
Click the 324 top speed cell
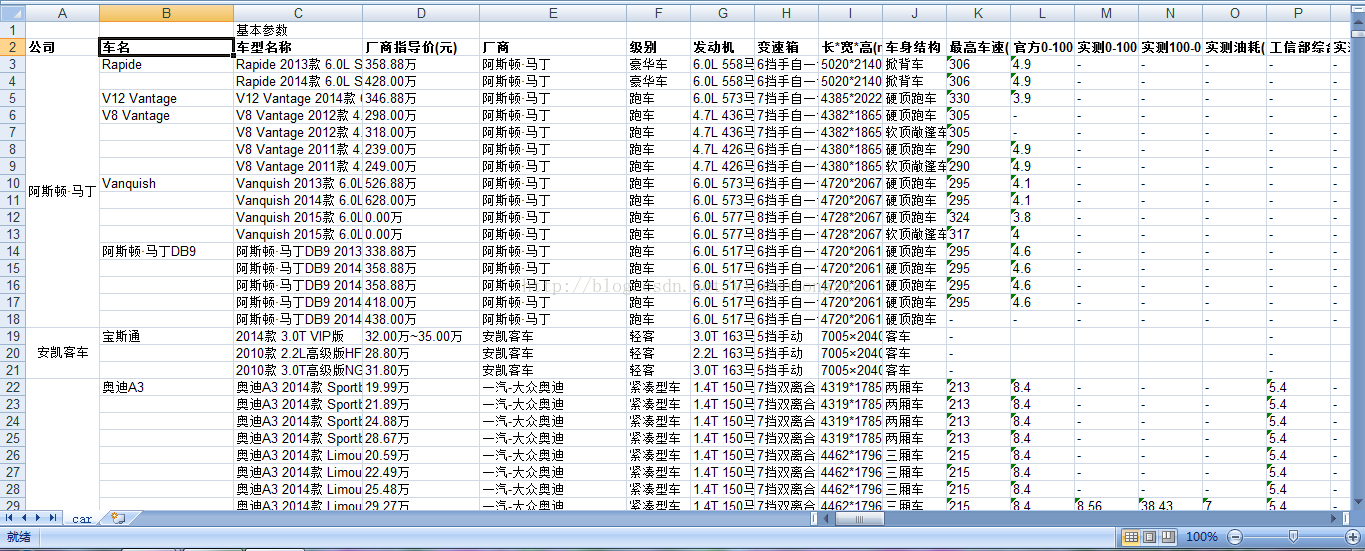pos(978,217)
